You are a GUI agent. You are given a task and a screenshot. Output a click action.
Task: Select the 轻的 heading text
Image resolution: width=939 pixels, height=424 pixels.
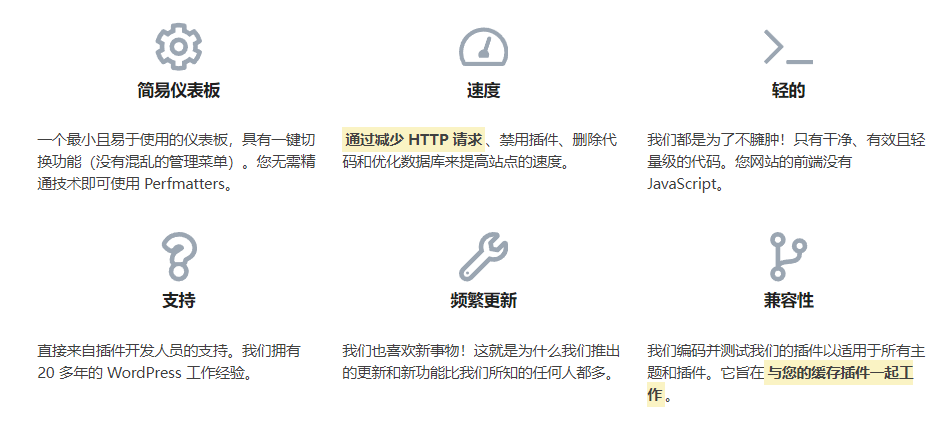788,91
